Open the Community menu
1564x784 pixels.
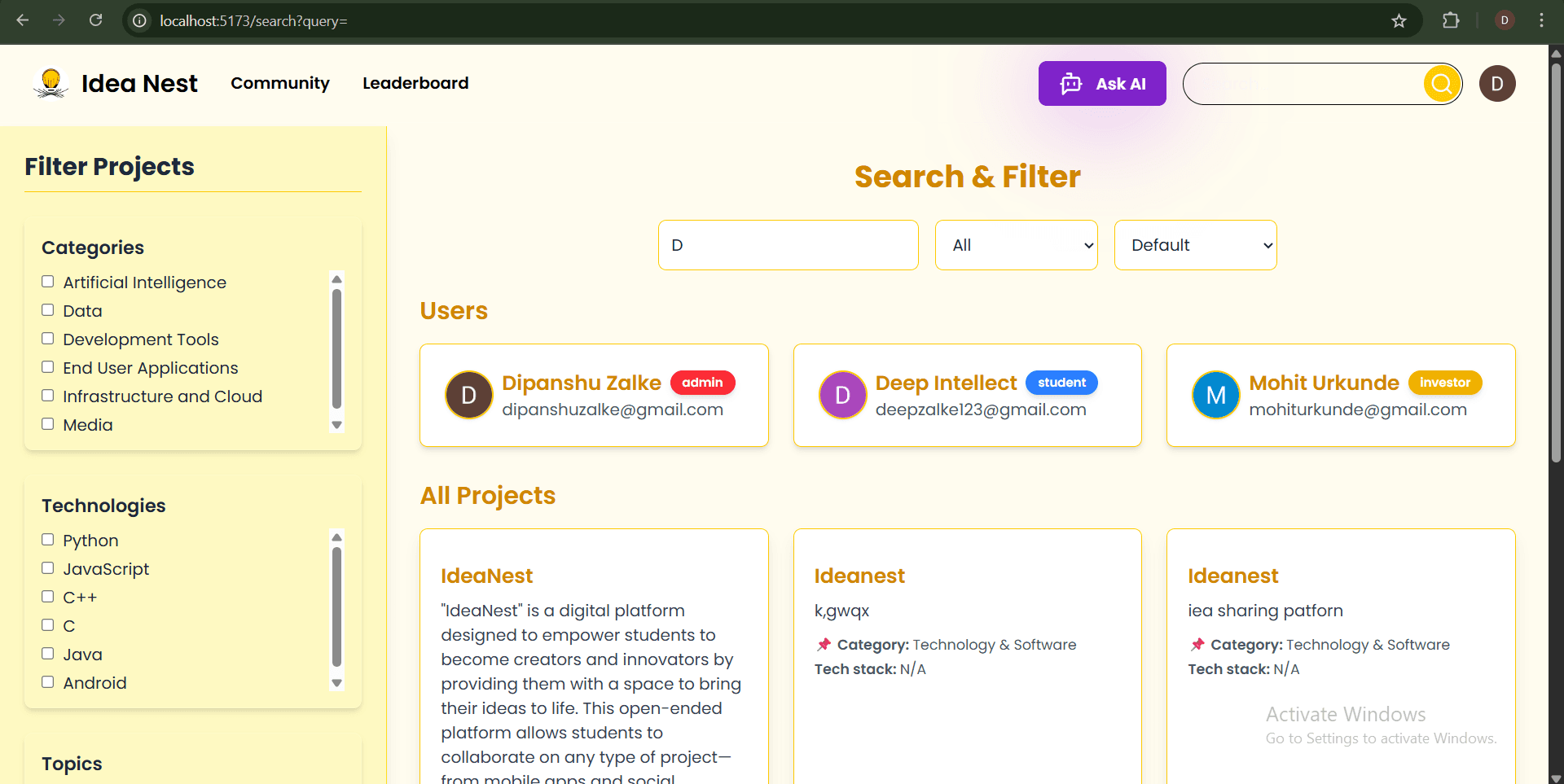280,83
